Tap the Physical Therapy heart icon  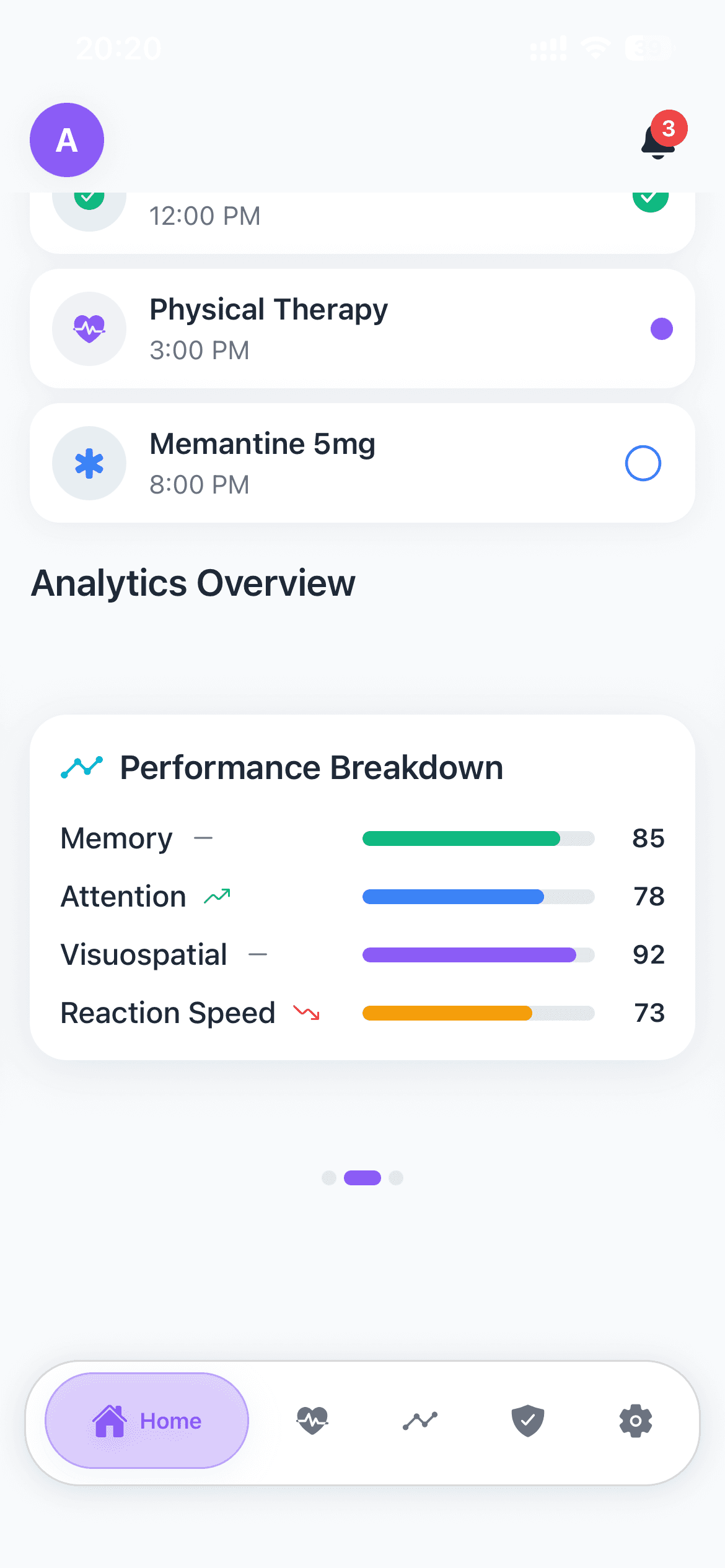[89, 328]
